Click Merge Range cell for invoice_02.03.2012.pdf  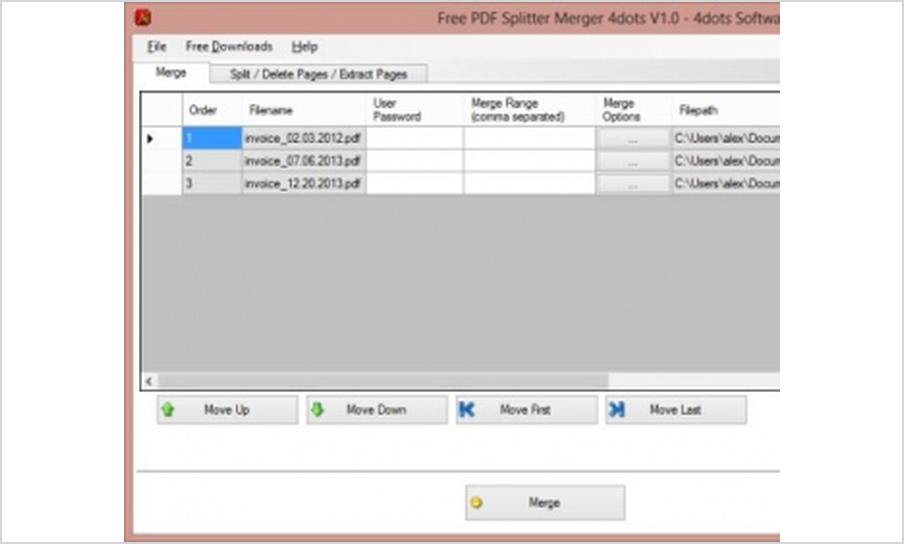coord(529,138)
